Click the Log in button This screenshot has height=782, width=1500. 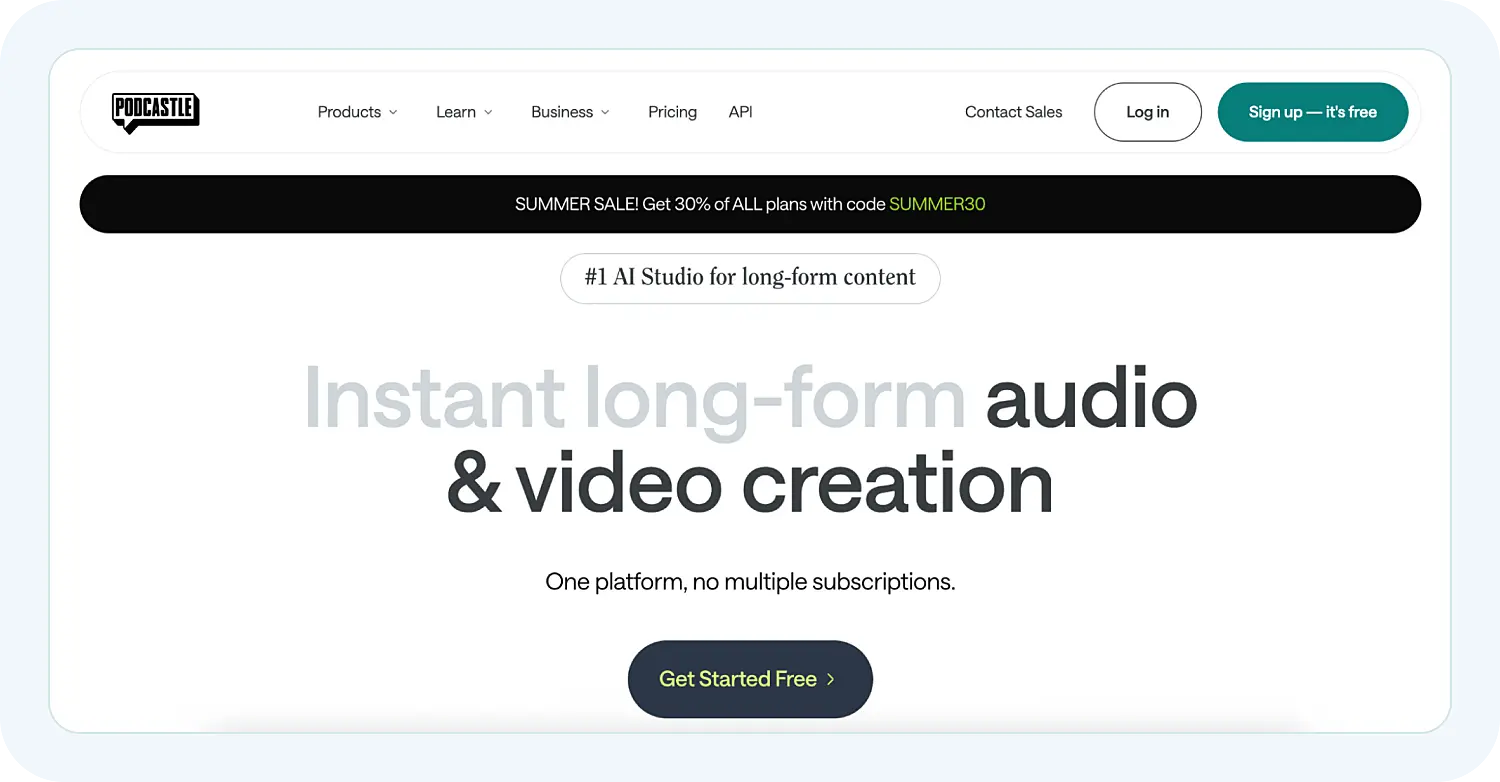point(1147,112)
